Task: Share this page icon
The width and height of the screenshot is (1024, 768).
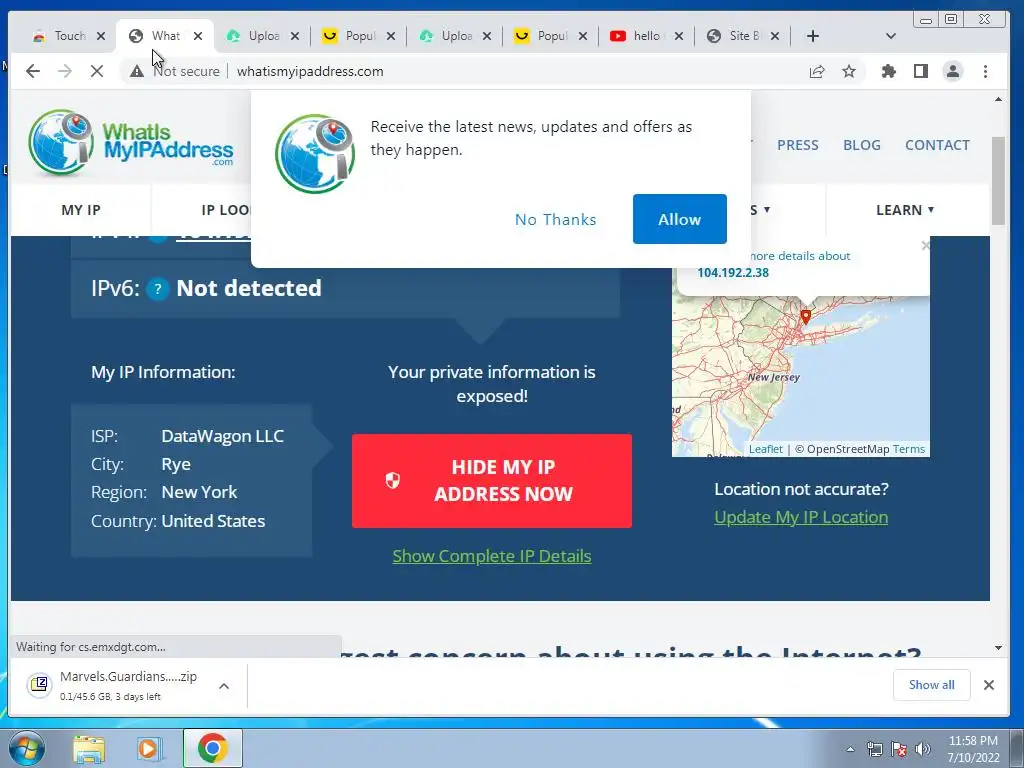Action: (x=817, y=71)
